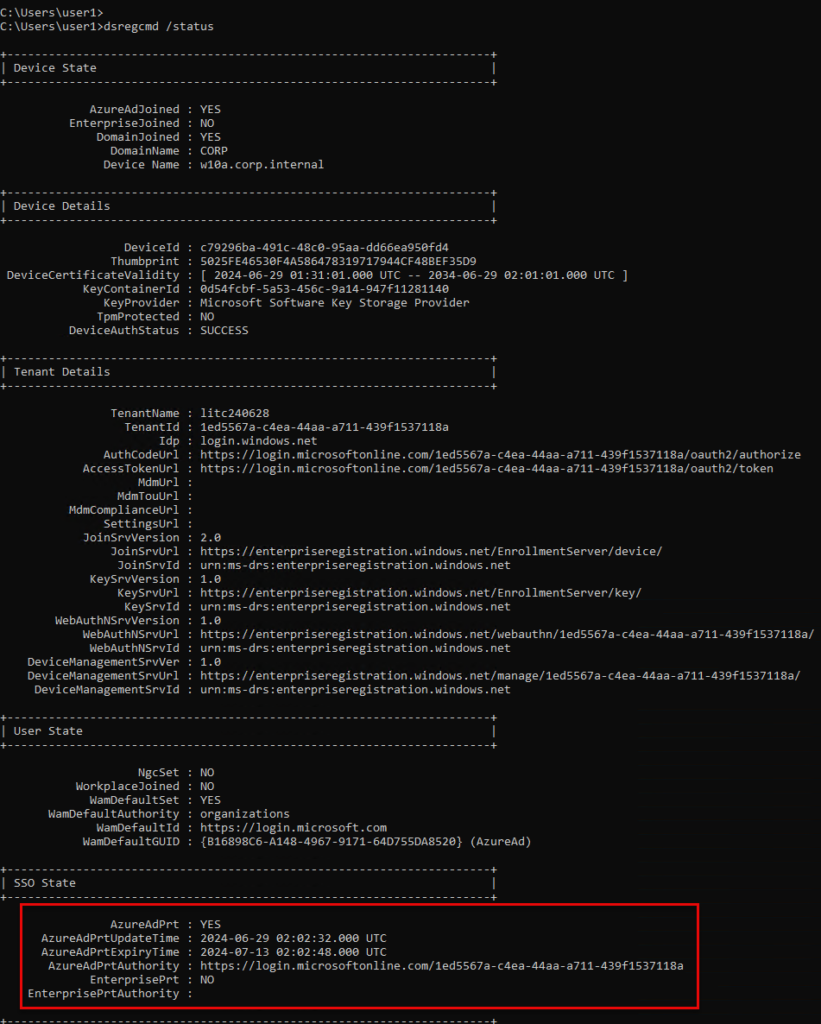821x1024 pixels.
Task: Click the 'dsregcmd /status' command text
Action: 159,27
